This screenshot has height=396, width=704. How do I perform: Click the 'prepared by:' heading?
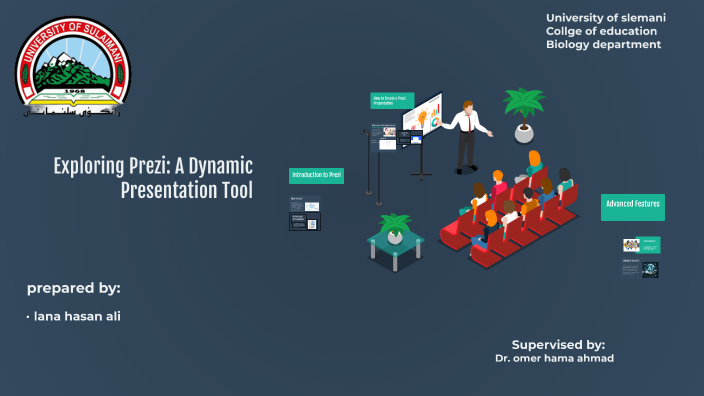[74, 288]
